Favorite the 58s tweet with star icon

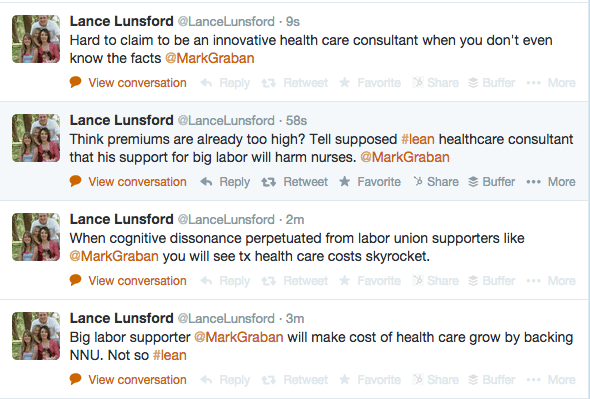point(370,182)
